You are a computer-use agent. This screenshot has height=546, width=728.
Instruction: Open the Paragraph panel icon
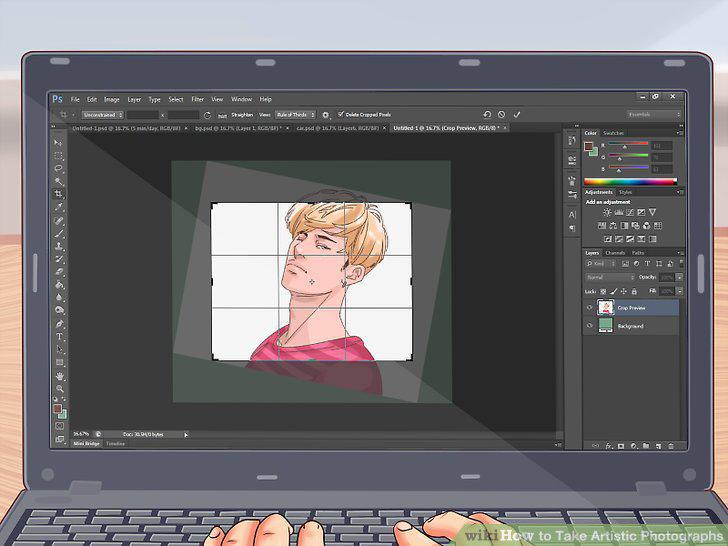coord(572,228)
